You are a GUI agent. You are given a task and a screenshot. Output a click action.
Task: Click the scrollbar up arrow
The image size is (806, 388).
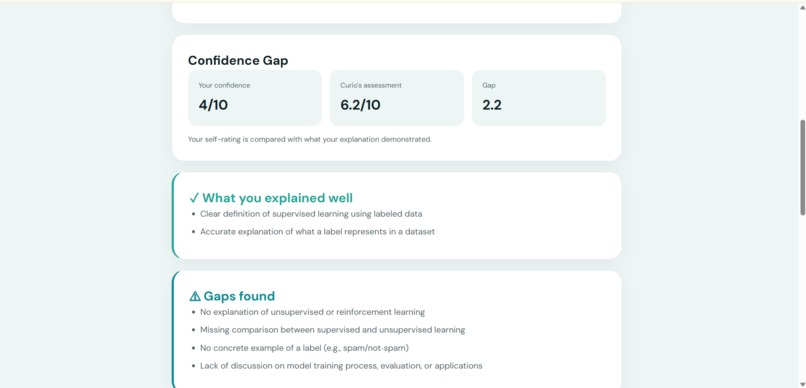coord(802,7)
